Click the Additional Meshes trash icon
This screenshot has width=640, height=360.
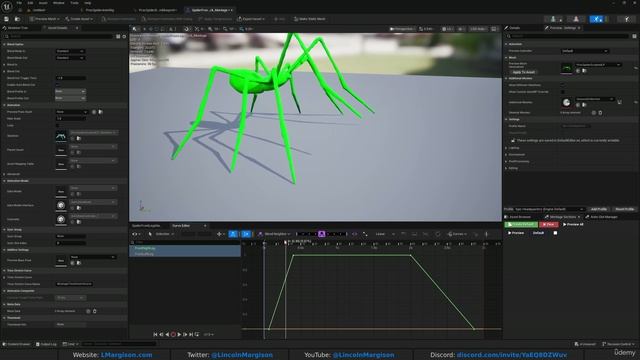coord(600,113)
